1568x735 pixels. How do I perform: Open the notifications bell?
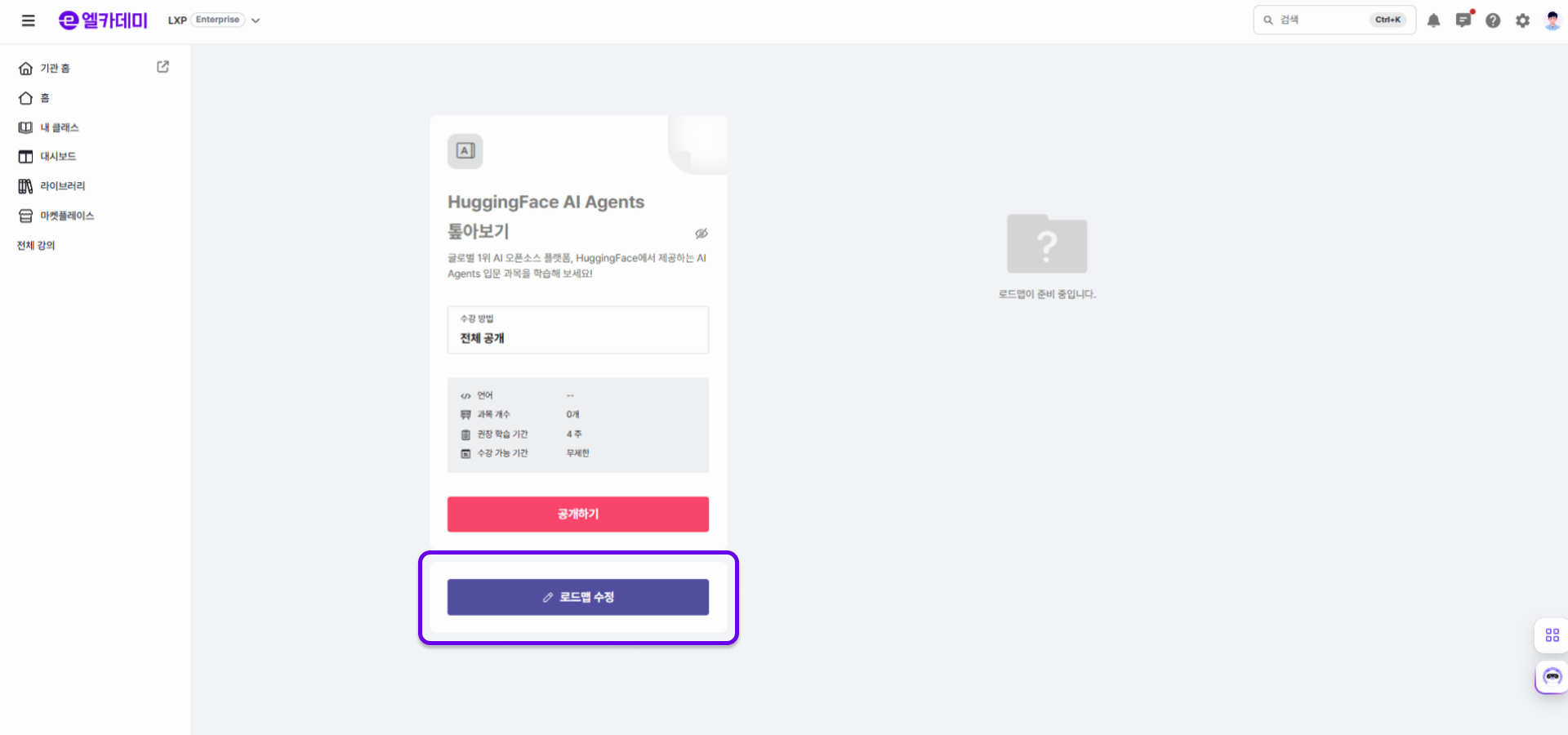1433,20
